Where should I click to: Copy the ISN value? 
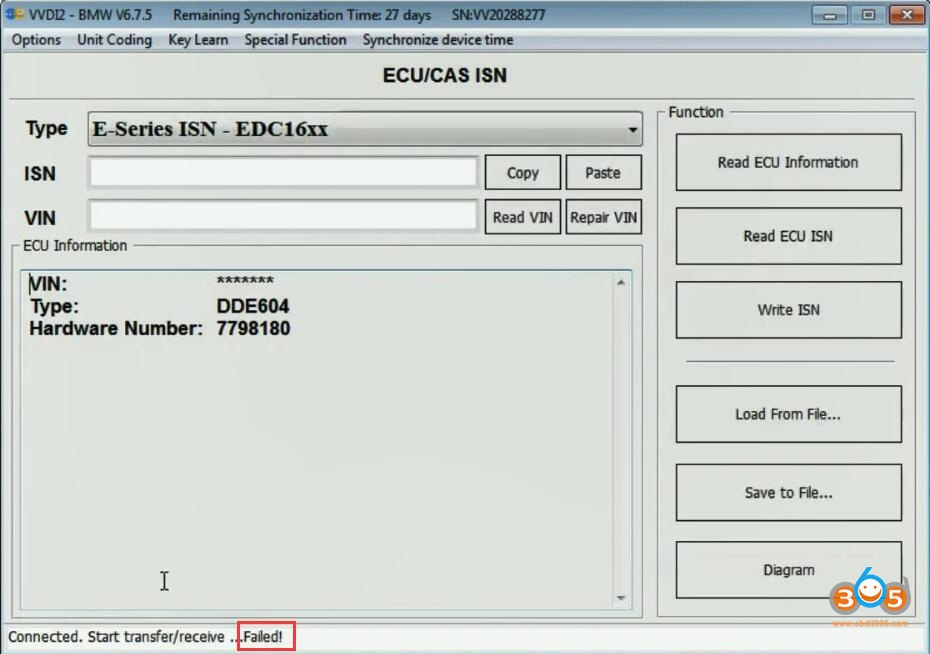click(523, 173)
